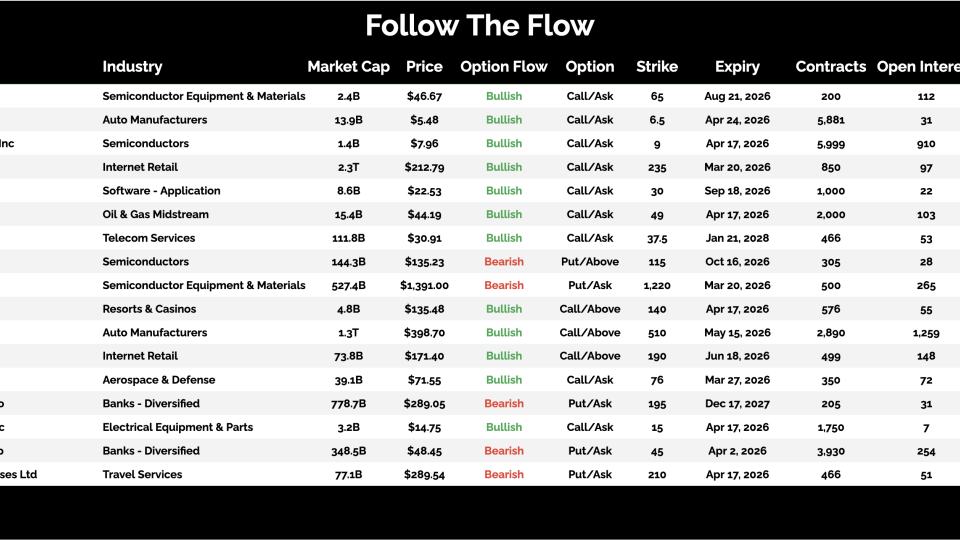
Task: Click the Follow The Flow title
Action: [x=480, y=25]
